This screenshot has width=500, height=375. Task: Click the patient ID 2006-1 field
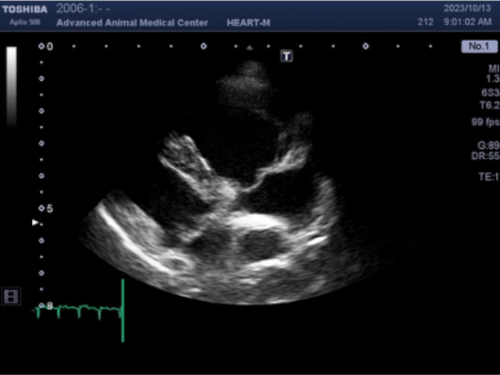tap(83, 8)
